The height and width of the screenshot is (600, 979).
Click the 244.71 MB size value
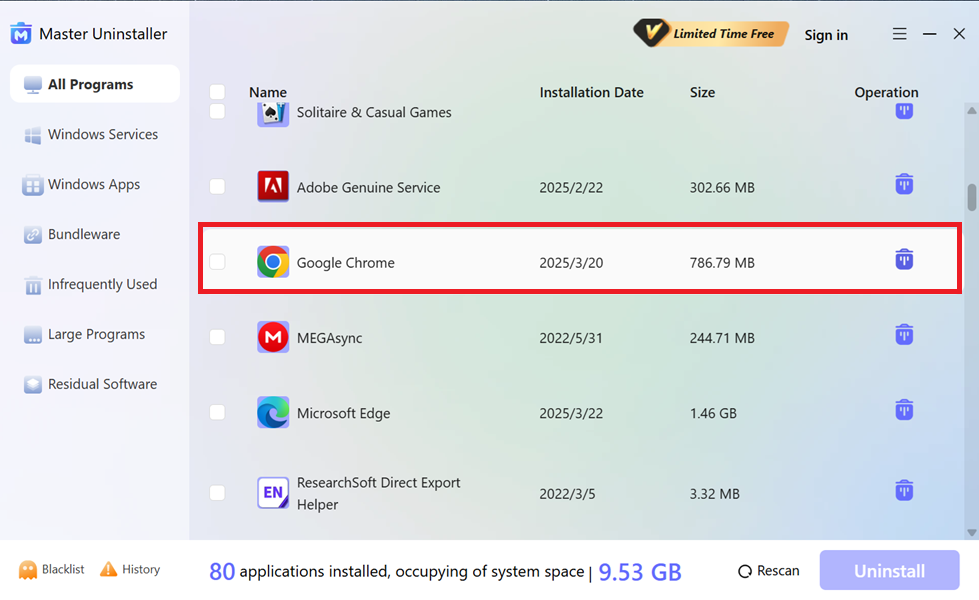[x=722, y=338]
